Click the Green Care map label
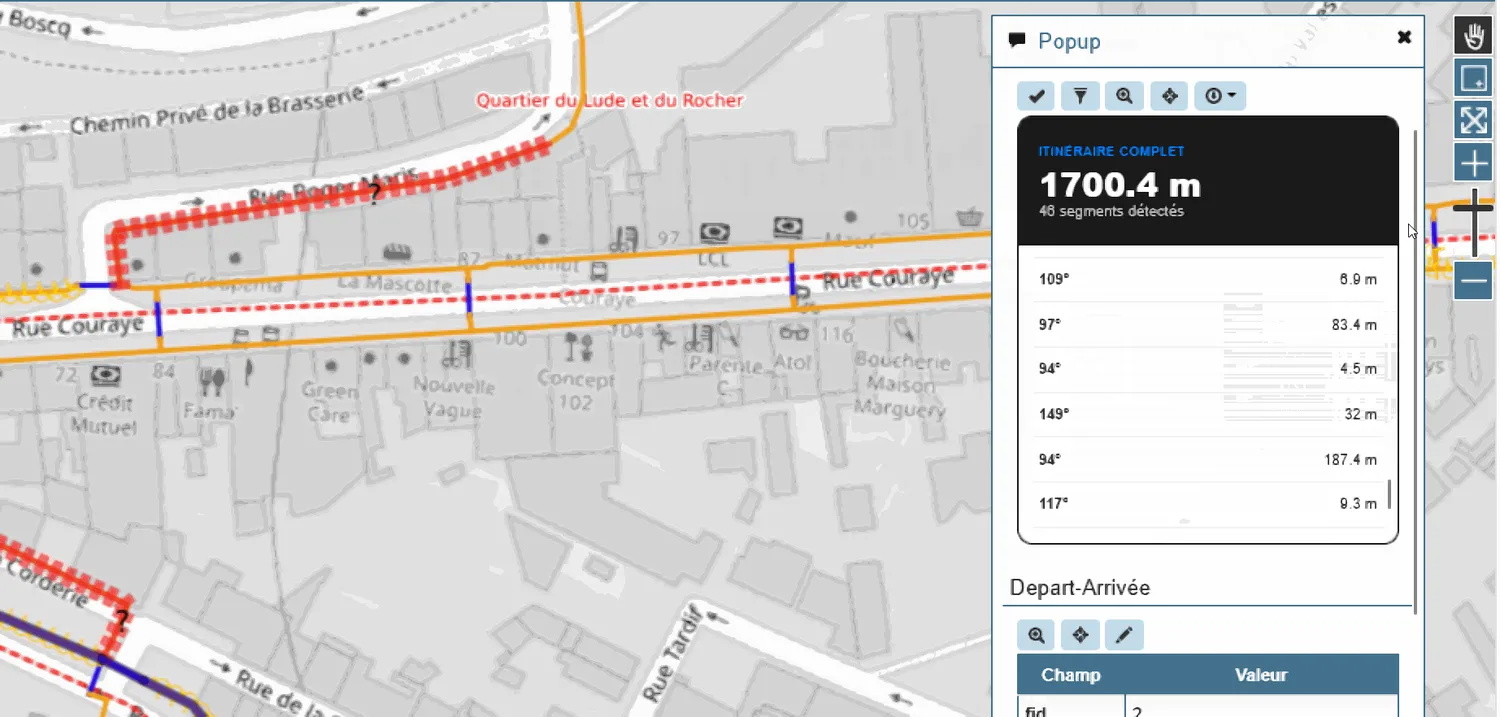 [x=330, y=403]
